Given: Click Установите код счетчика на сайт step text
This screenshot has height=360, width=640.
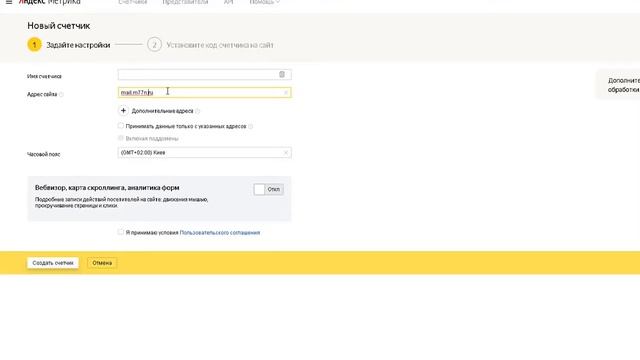Looking at the screenshot, I should coord(220,45).
